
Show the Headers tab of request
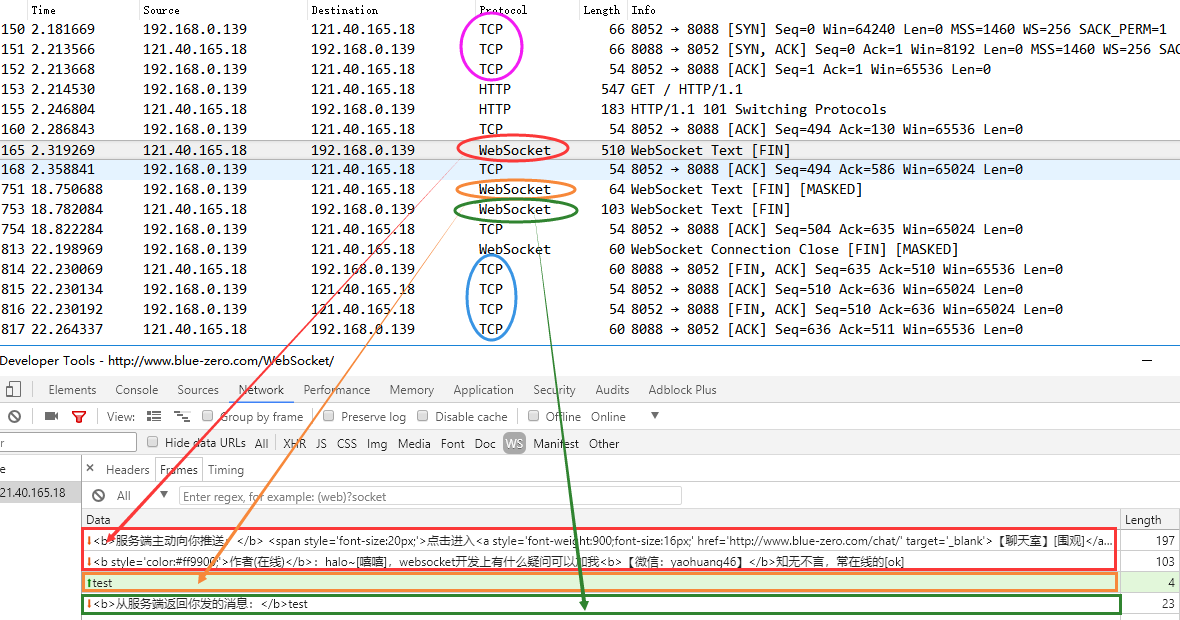point(127,470)
